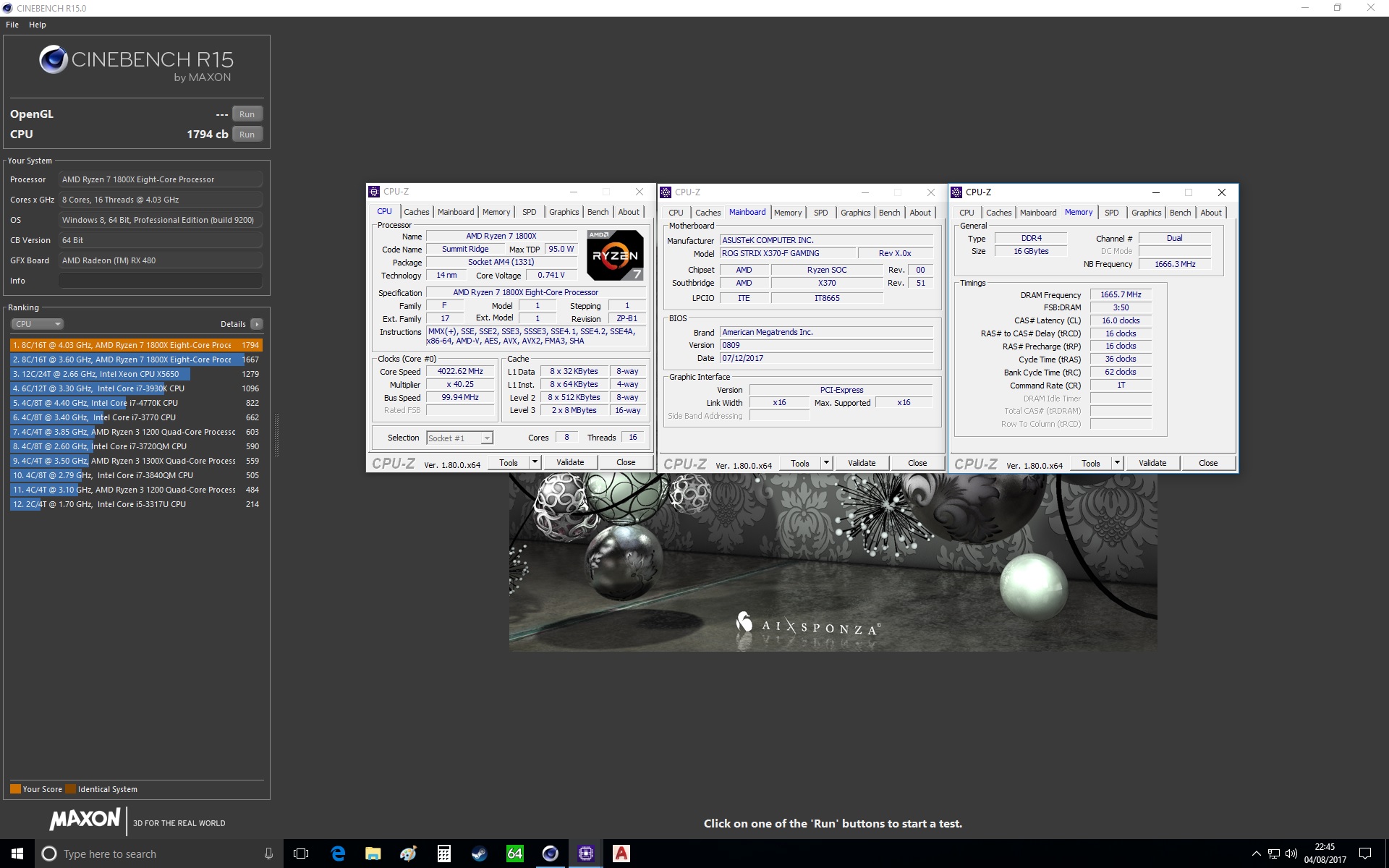This screenshot has width=1389, height=868.
Task: Switch to Caches tab in first CPU-Z
Action: point(416,212)
